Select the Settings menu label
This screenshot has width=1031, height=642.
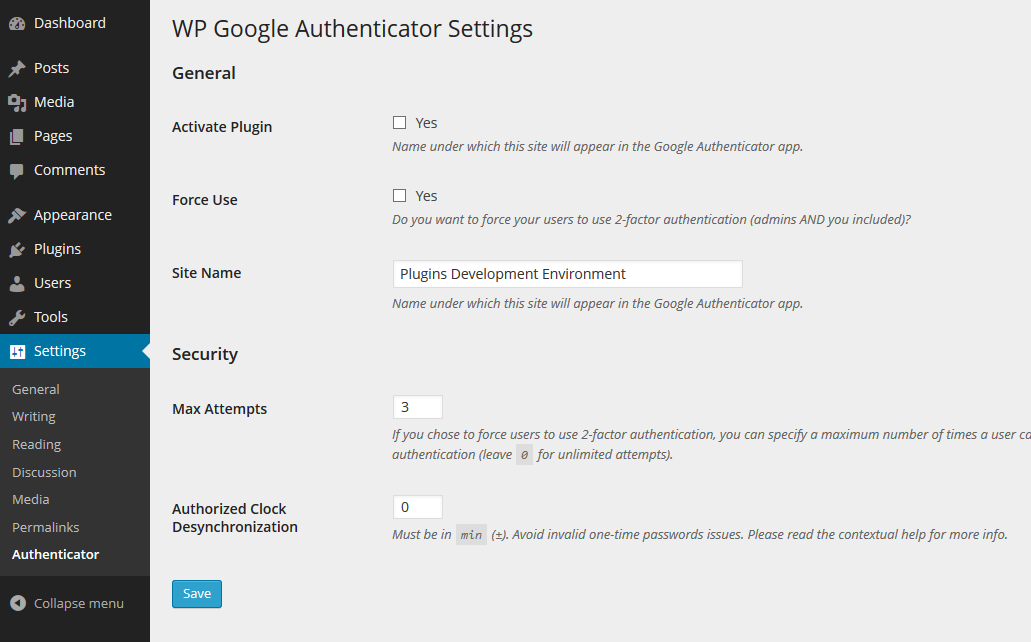(60, 351)
